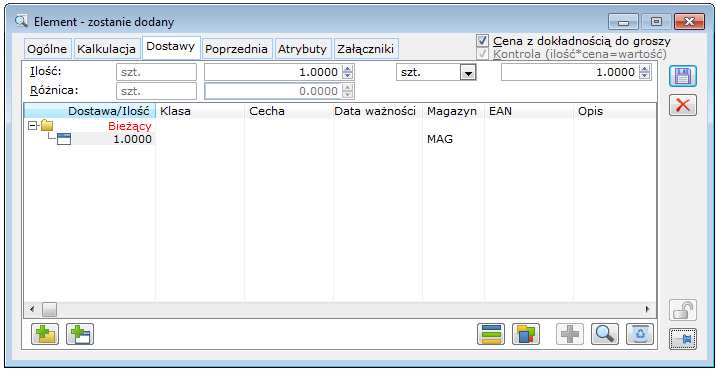Click the scrollbar right arrow
The image size is (717, 370).
tap(647, 310)
